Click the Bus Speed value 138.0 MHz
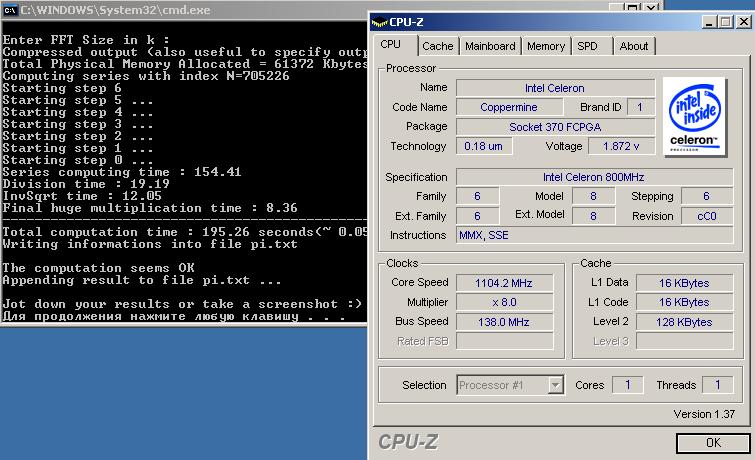Screen dimensions: 755x460 tap(504, 322)
